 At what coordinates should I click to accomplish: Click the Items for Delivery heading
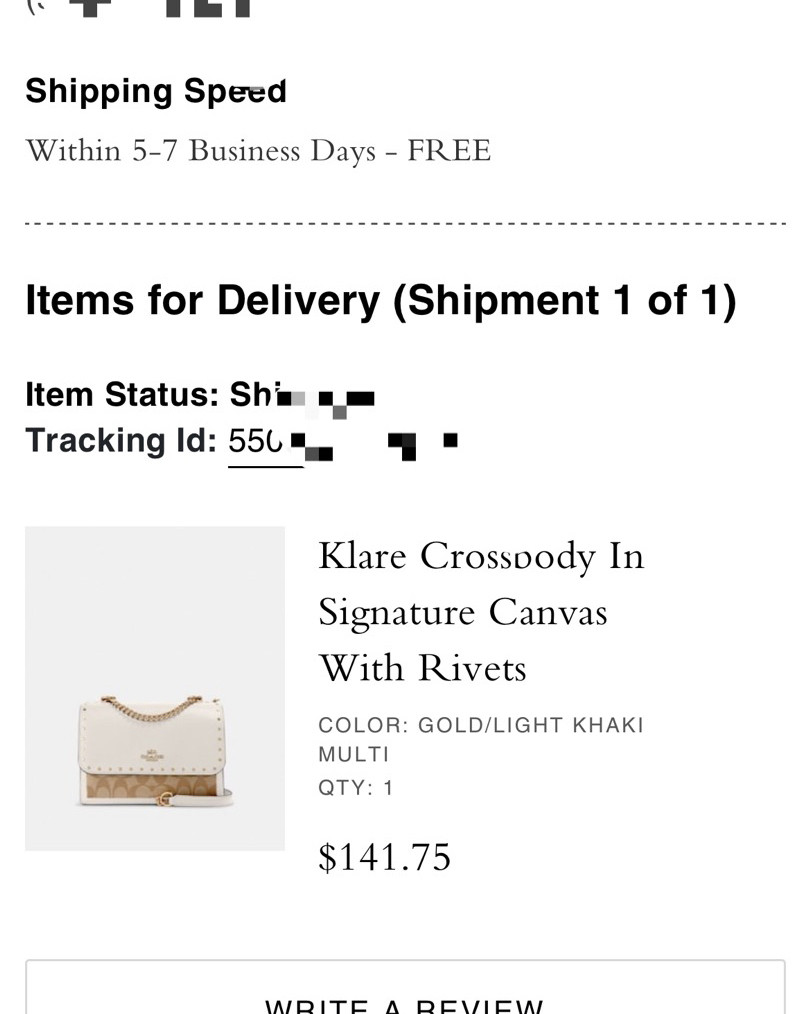coord(202,300)
